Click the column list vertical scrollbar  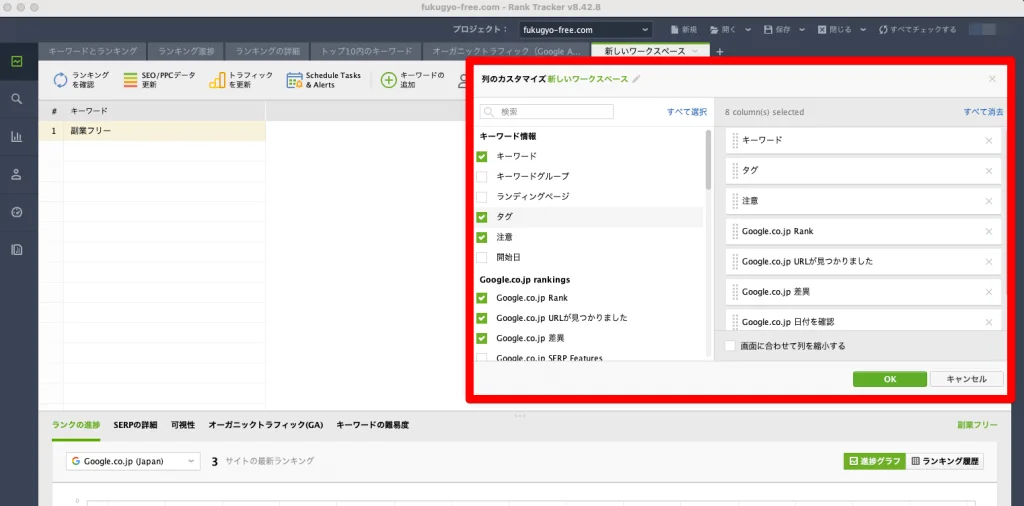coord(709,160)
